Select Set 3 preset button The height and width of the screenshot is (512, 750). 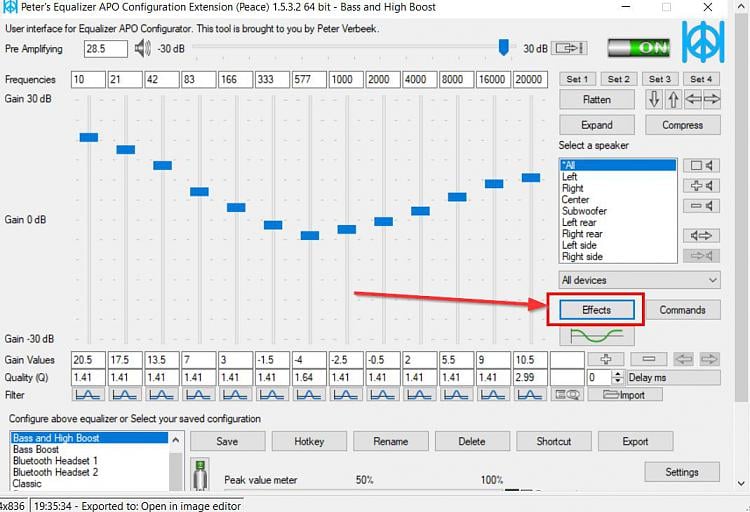click(660, 79)
